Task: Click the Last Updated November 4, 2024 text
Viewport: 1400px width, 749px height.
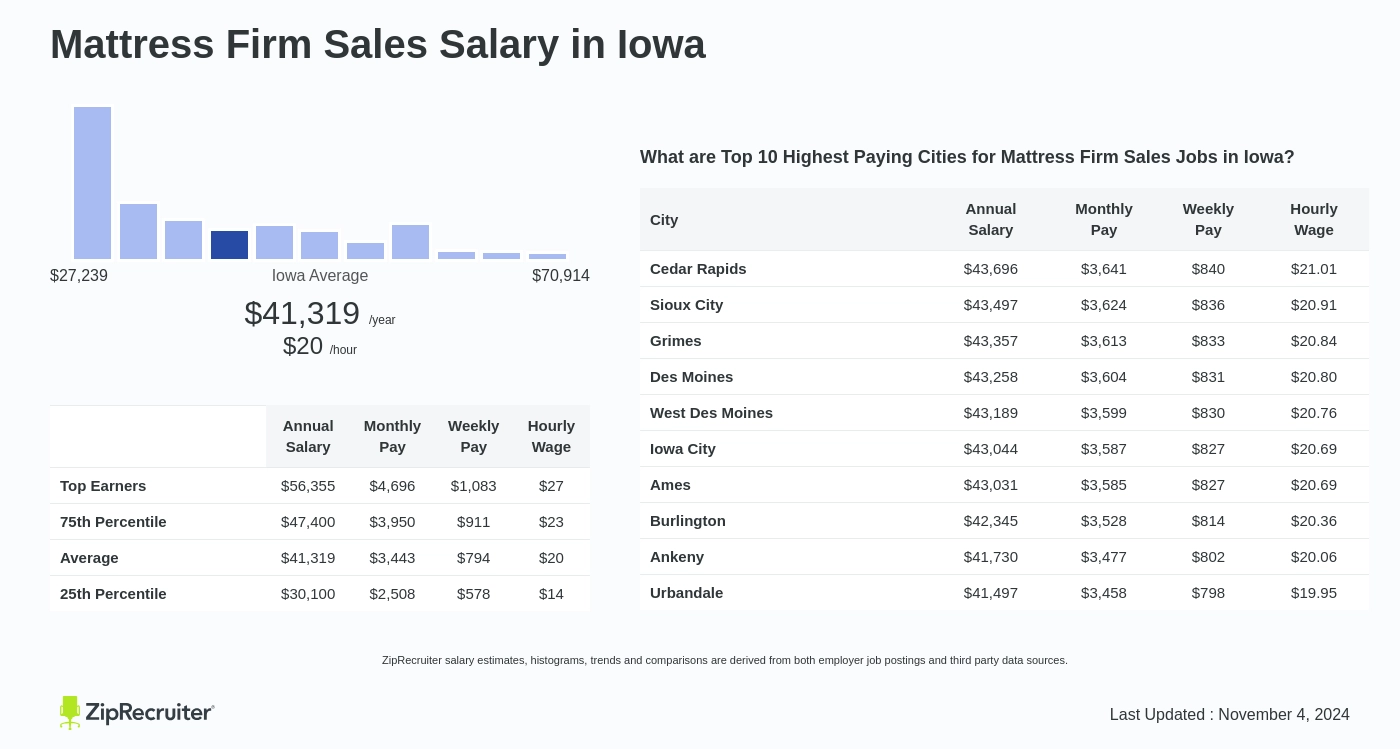Action: pos(1230,715)
